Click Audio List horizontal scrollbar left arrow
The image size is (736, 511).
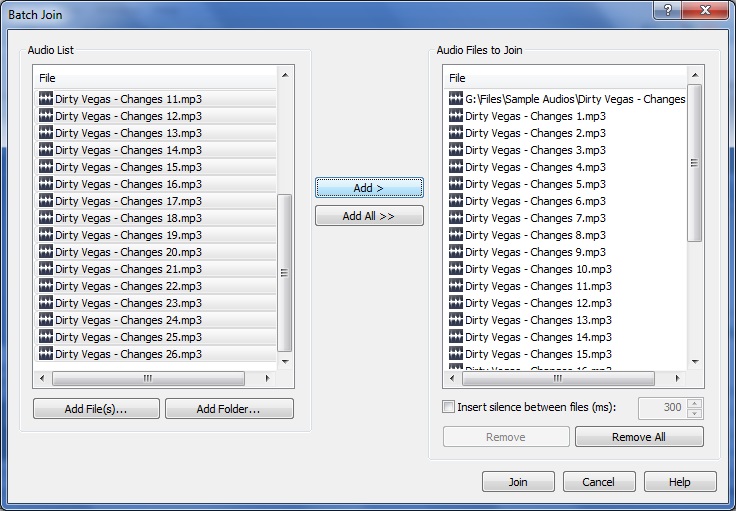(42, 378)
